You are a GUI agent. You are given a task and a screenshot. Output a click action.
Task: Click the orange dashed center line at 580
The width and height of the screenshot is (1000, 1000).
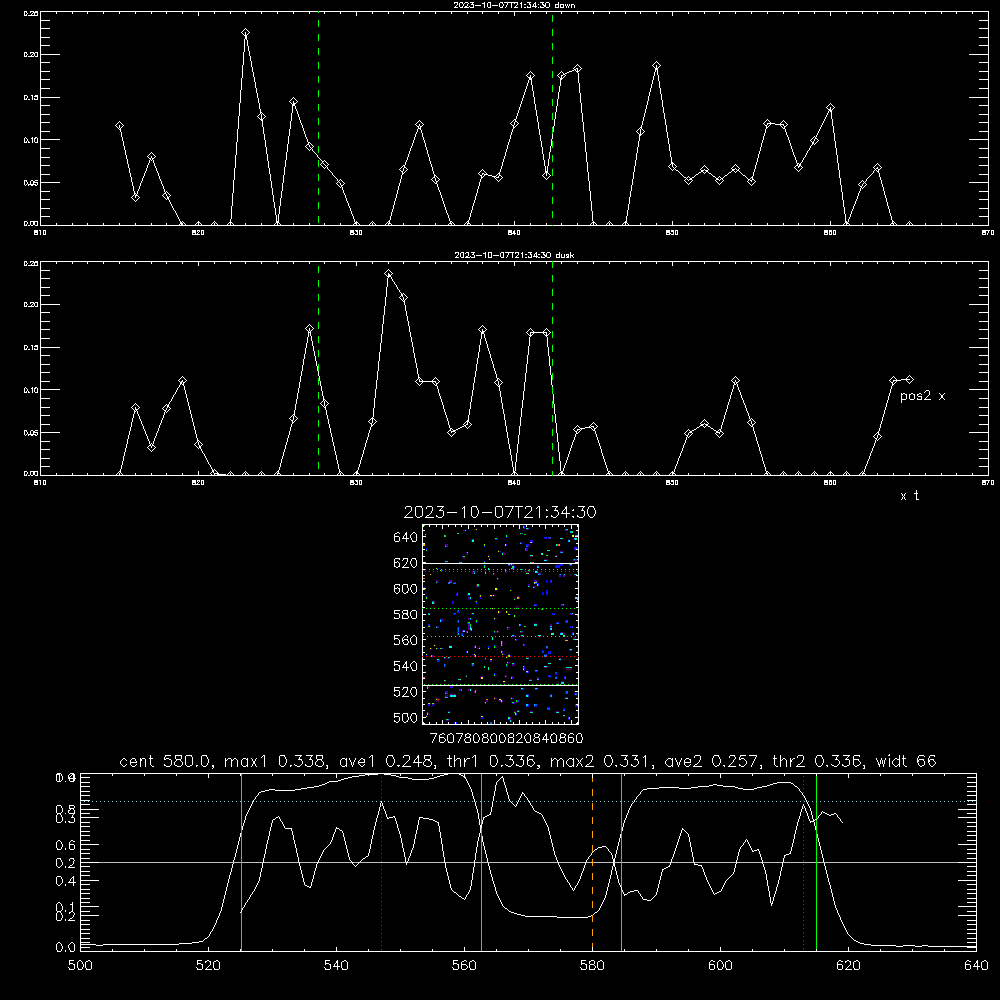click(x=592, y=862)
